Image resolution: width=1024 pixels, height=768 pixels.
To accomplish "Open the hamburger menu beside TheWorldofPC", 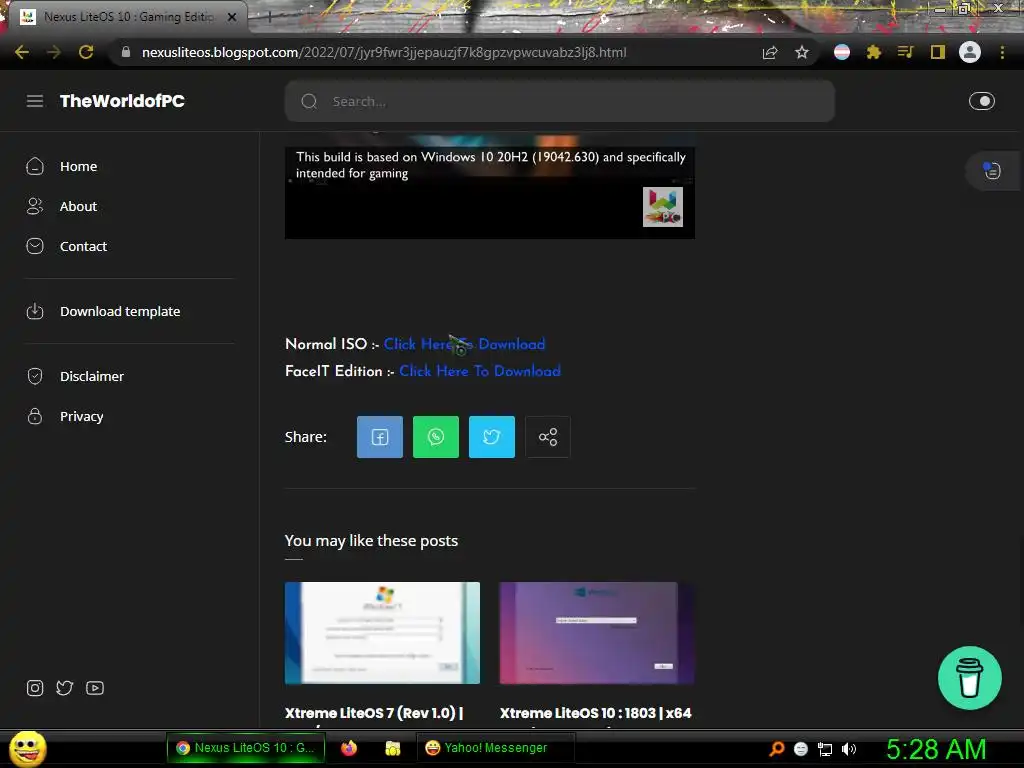I will point(35,101).
